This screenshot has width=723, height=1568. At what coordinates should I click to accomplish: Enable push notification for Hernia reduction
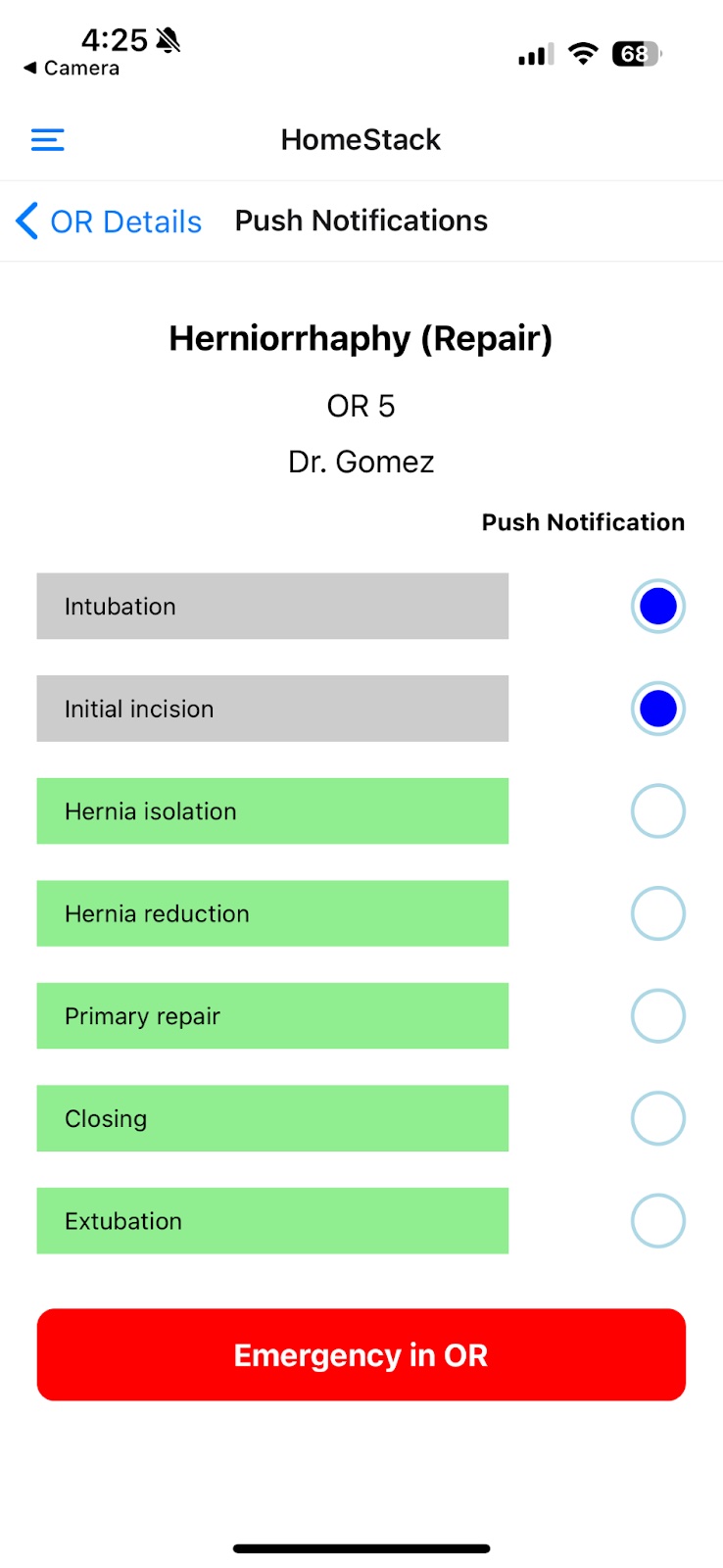click(x=657, y=913)
